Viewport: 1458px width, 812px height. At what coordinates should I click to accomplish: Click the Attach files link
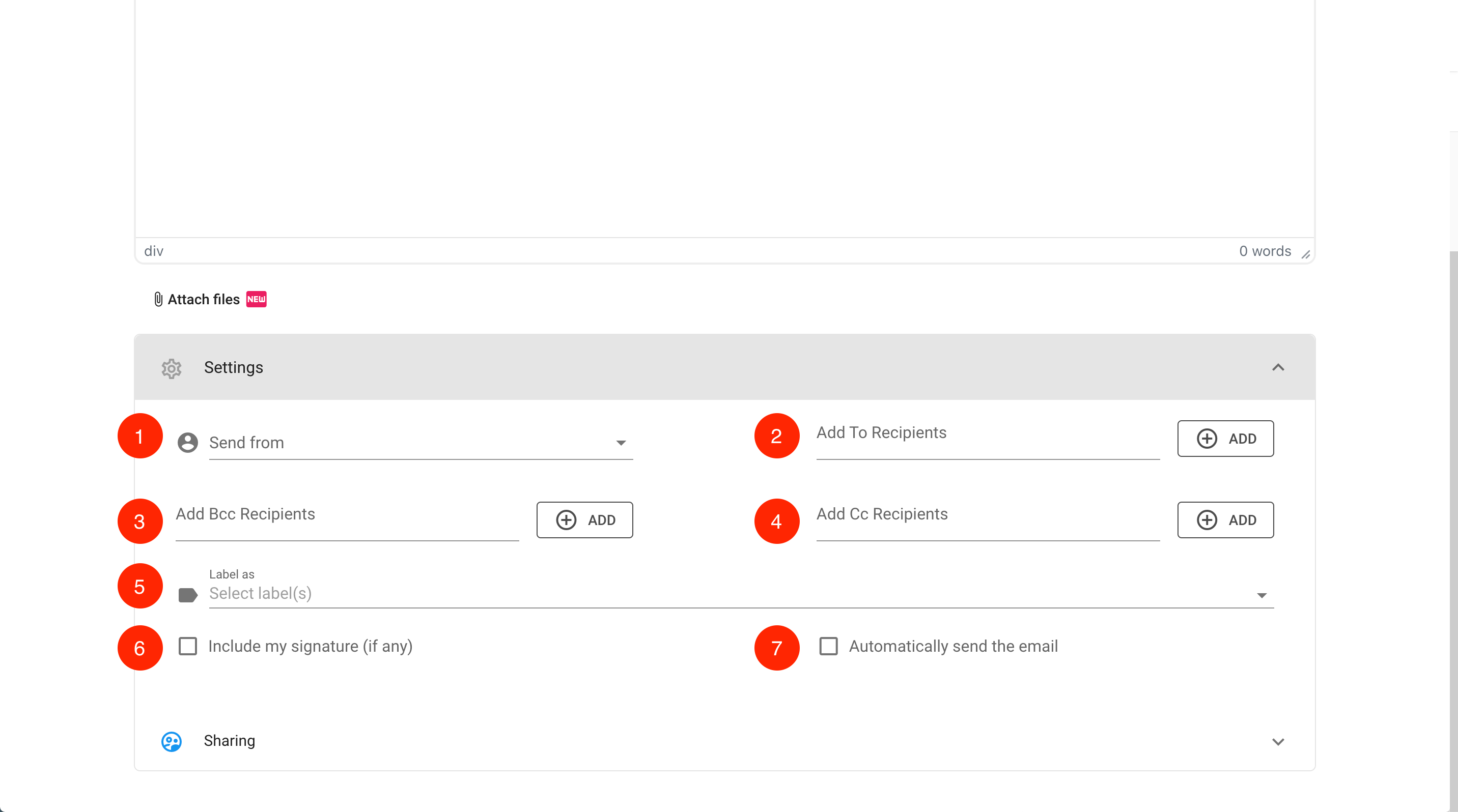pyautogui.click(x=204, y=299)
